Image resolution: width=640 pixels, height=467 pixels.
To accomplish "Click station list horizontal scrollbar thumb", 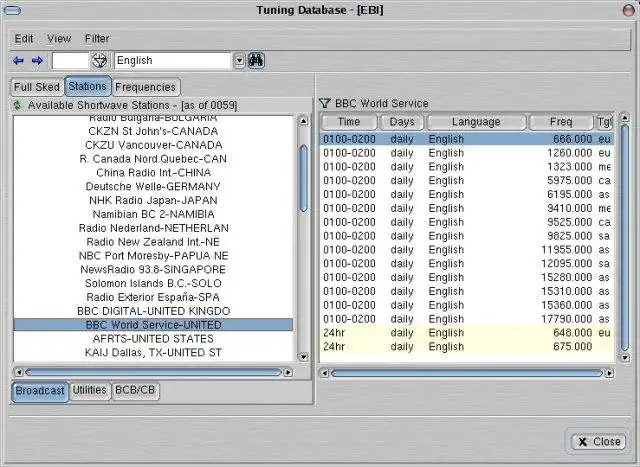I will (x=153, y=372).
